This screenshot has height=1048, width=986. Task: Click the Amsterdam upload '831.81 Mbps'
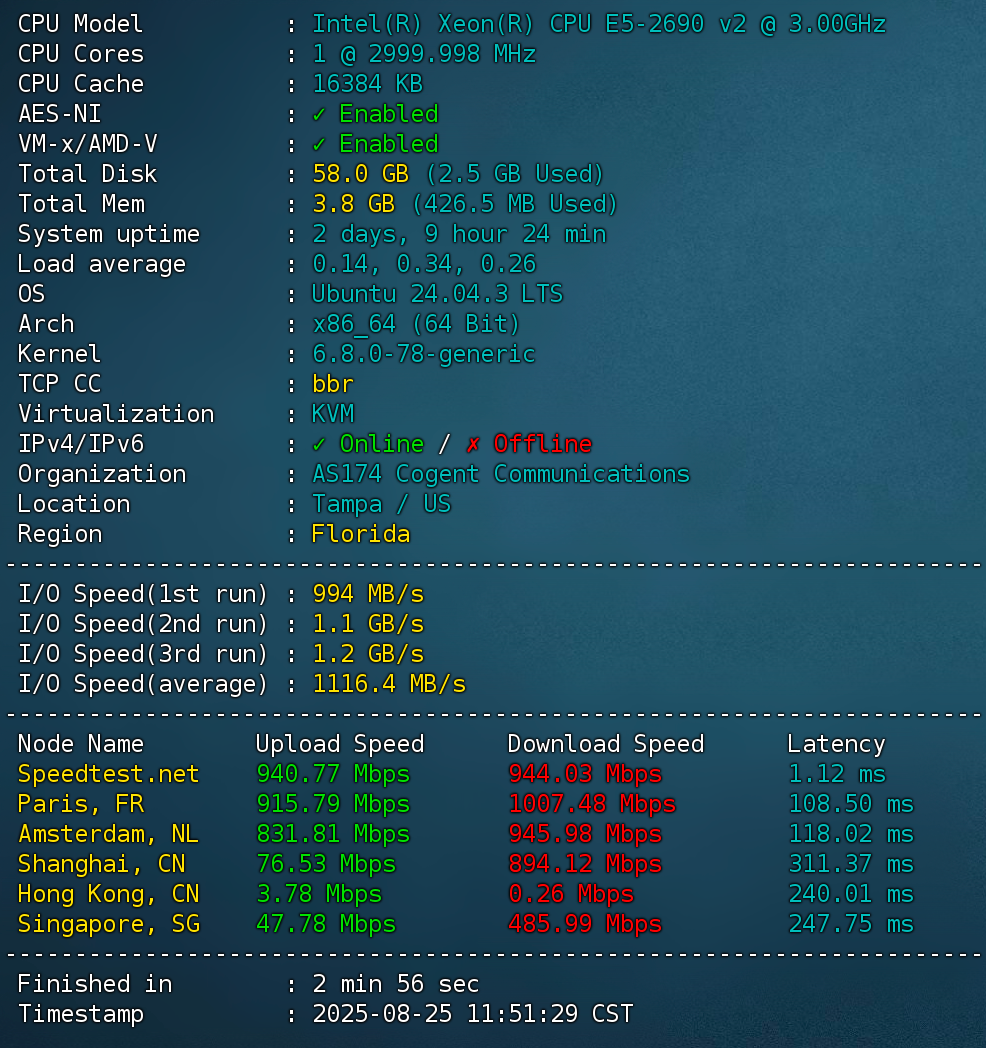click(333, 834)
